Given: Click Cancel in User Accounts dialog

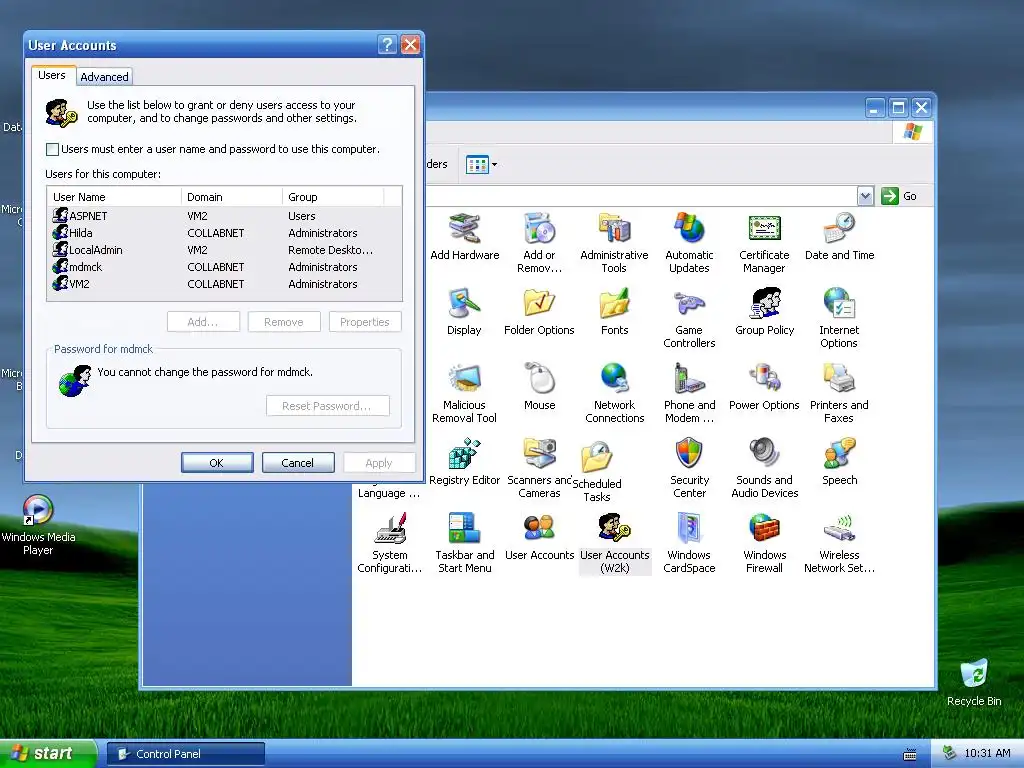Looking at the screenshot, I should pyautogui.click(x=298, y=462).
